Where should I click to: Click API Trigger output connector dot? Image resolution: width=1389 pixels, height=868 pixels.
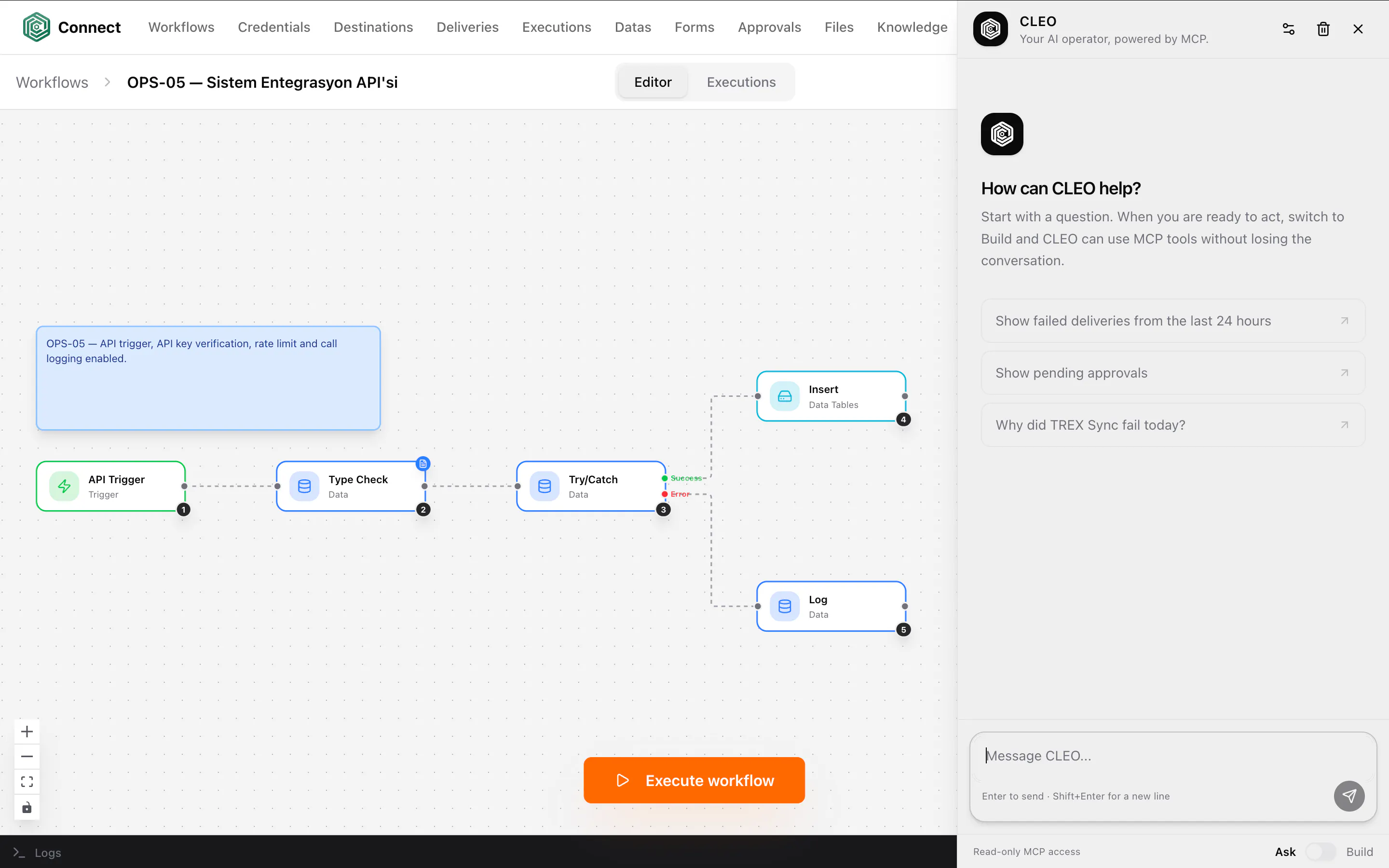click(184, 486)
